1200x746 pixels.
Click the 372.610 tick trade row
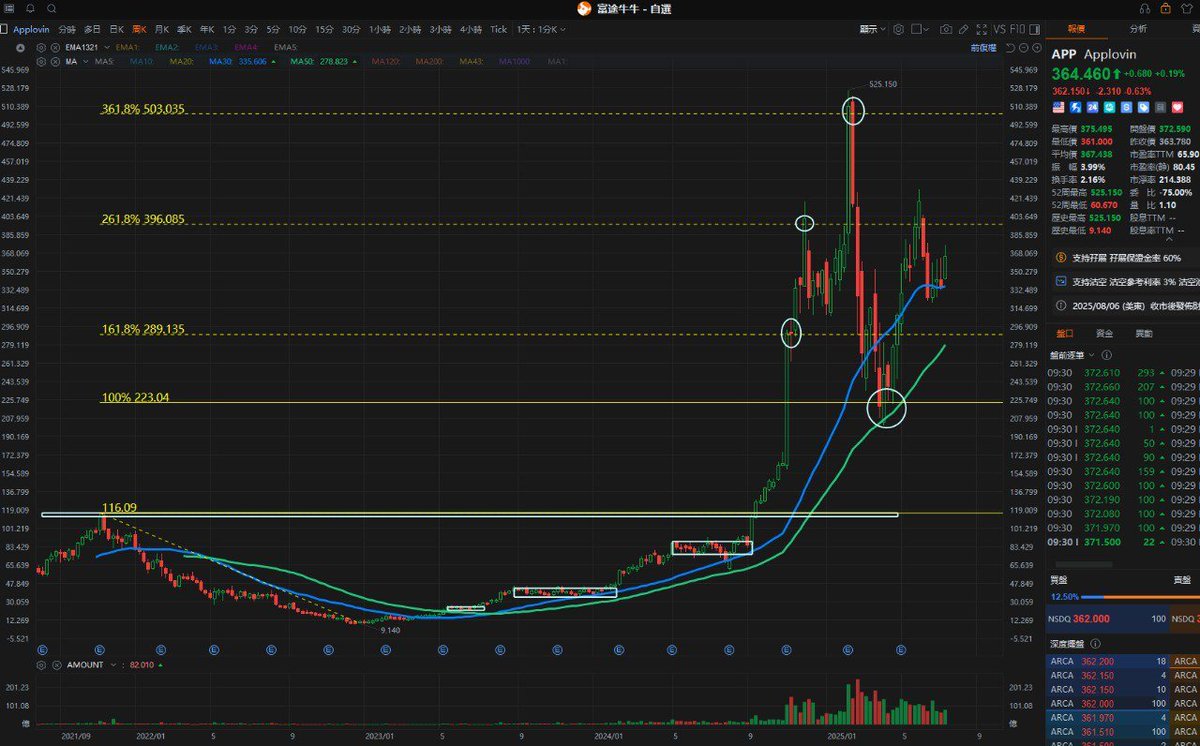[x=1123, y=373]
